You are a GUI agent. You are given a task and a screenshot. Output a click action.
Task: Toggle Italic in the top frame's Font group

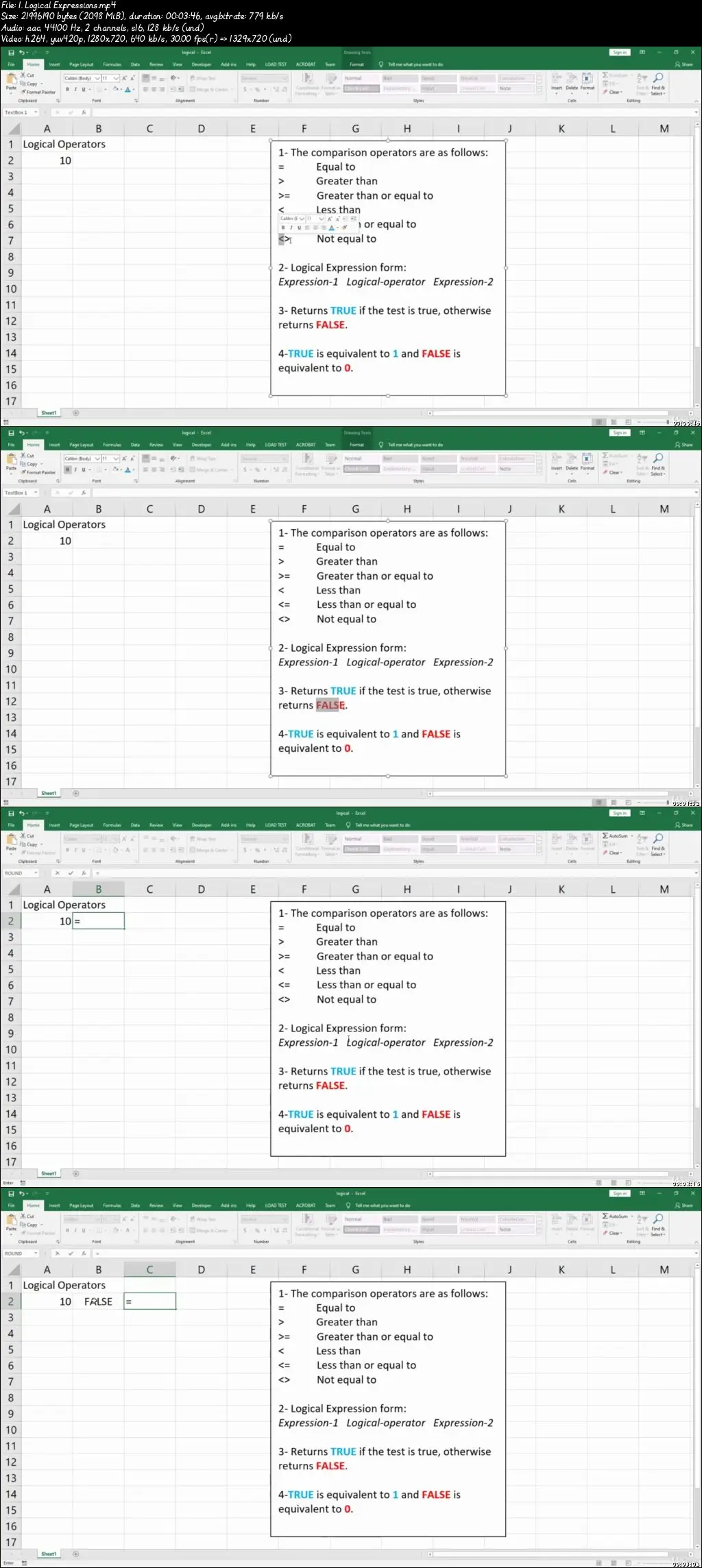click(75, 89)
